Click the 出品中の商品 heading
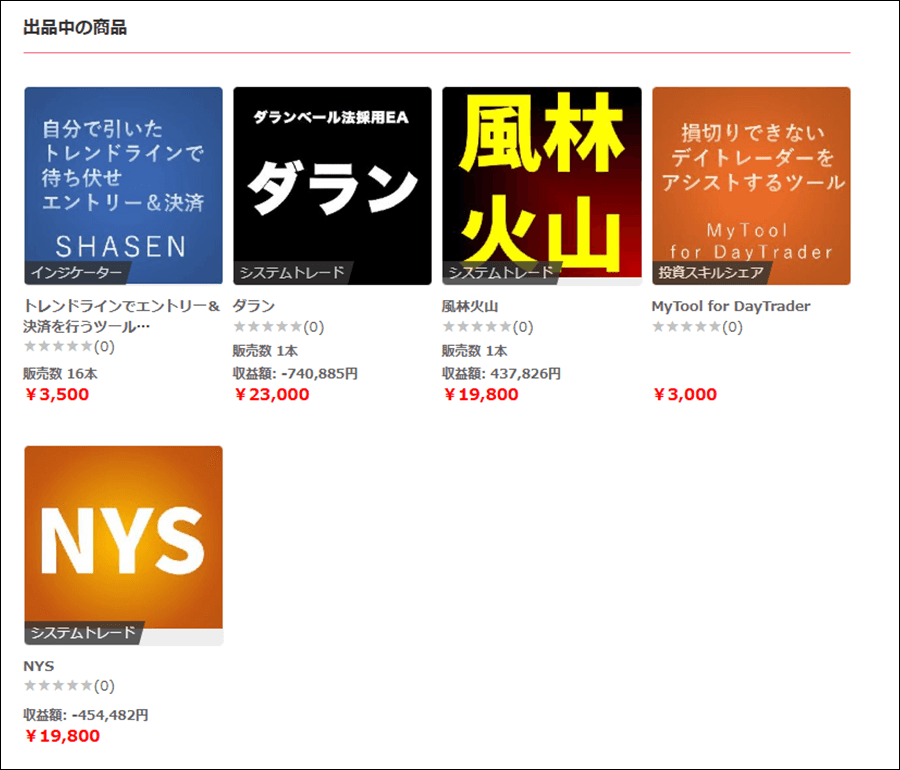900x770 pixels. click(x=75, y=28)
